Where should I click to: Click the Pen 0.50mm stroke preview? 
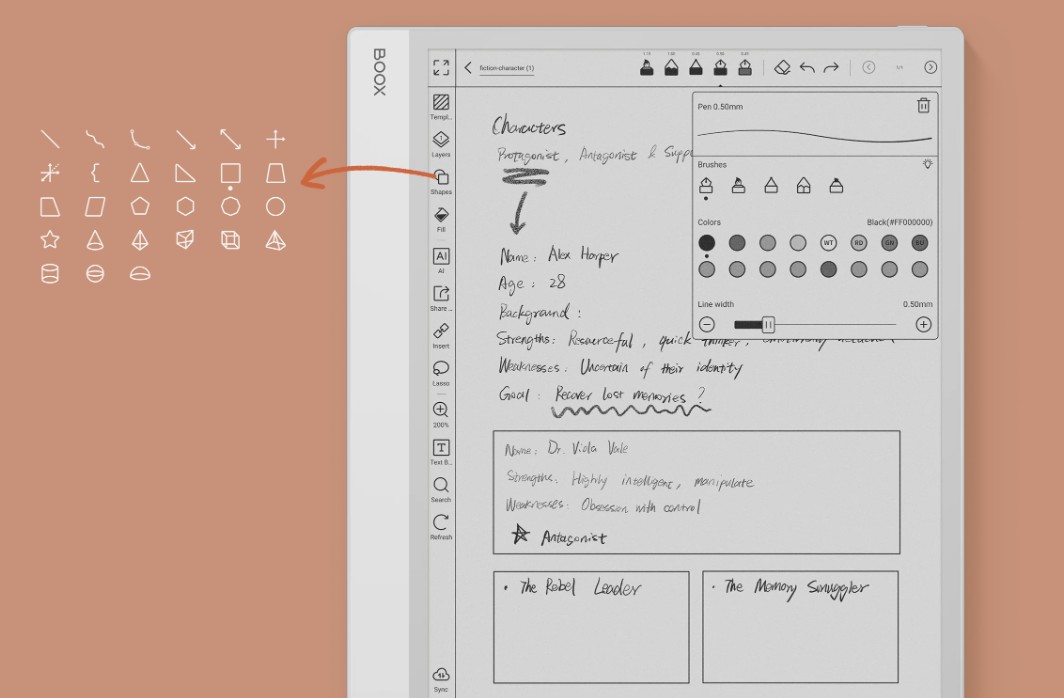(814, 136)
